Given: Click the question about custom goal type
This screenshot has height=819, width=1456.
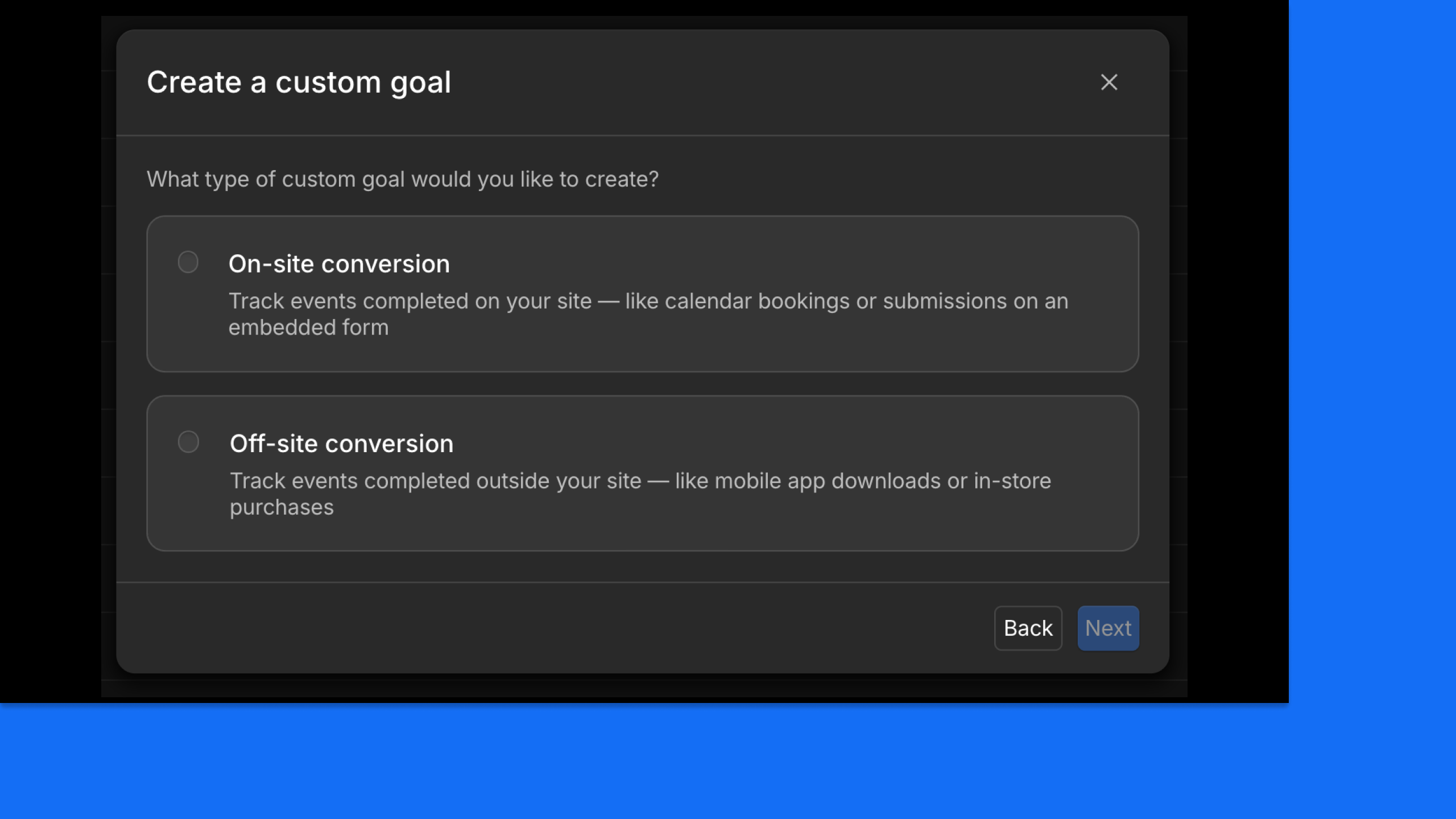Looking at the screenshot, I should tap(403, 178).
